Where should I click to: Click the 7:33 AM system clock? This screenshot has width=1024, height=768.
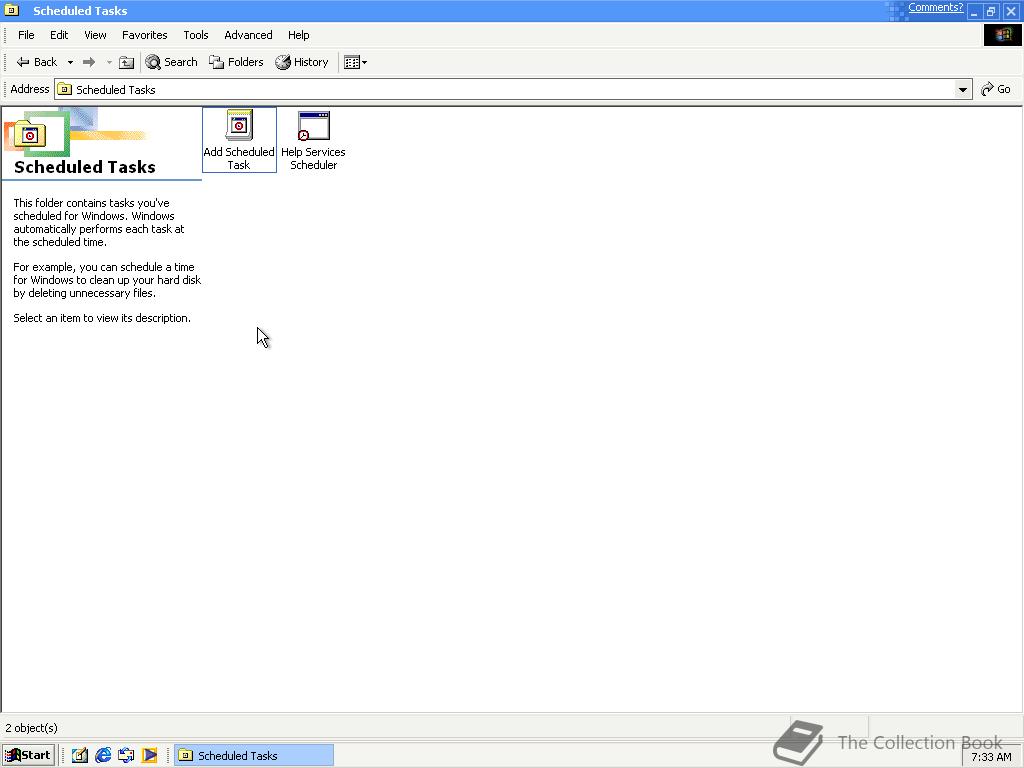point(991,757)
